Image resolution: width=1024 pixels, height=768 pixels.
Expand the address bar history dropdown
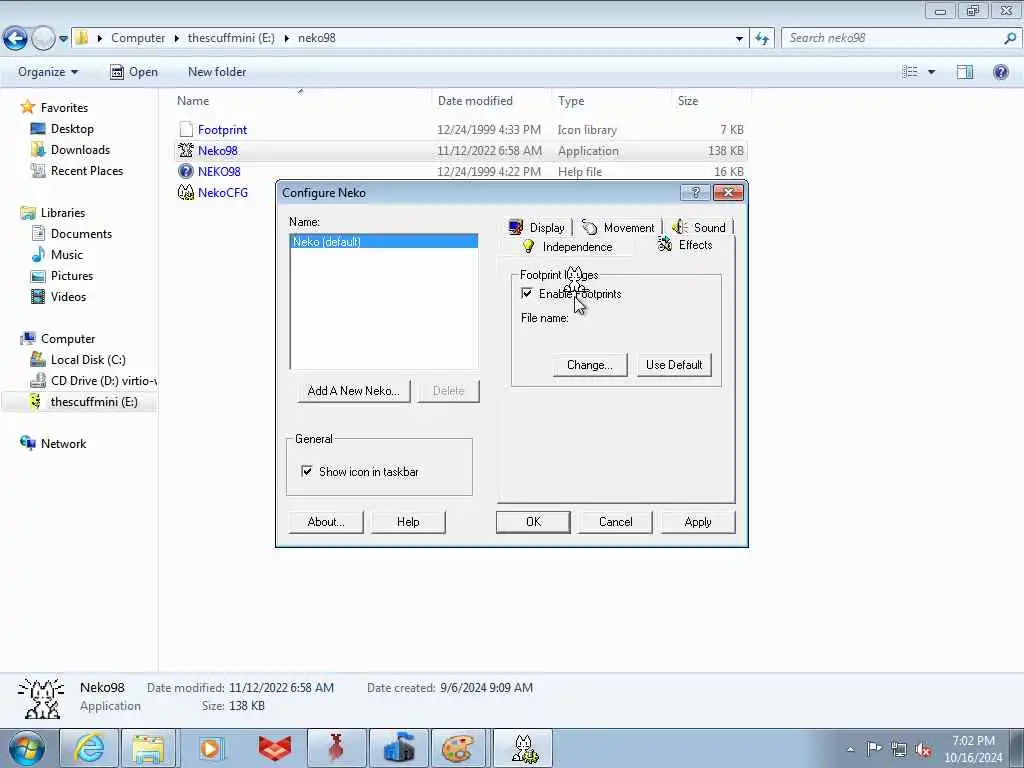[x=739, y=39]
